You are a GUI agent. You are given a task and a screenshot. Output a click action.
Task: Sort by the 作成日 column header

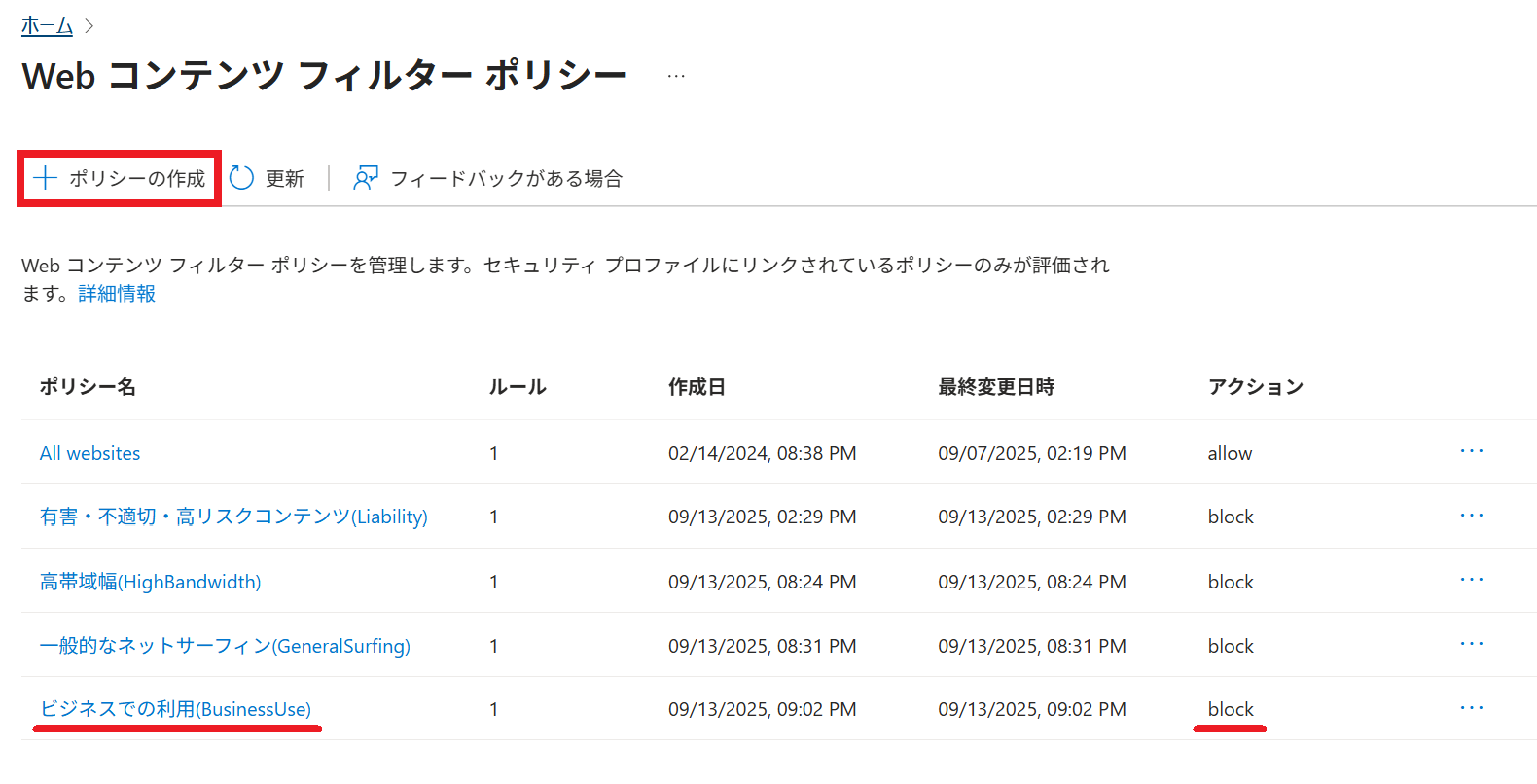[x=697, y=387]
